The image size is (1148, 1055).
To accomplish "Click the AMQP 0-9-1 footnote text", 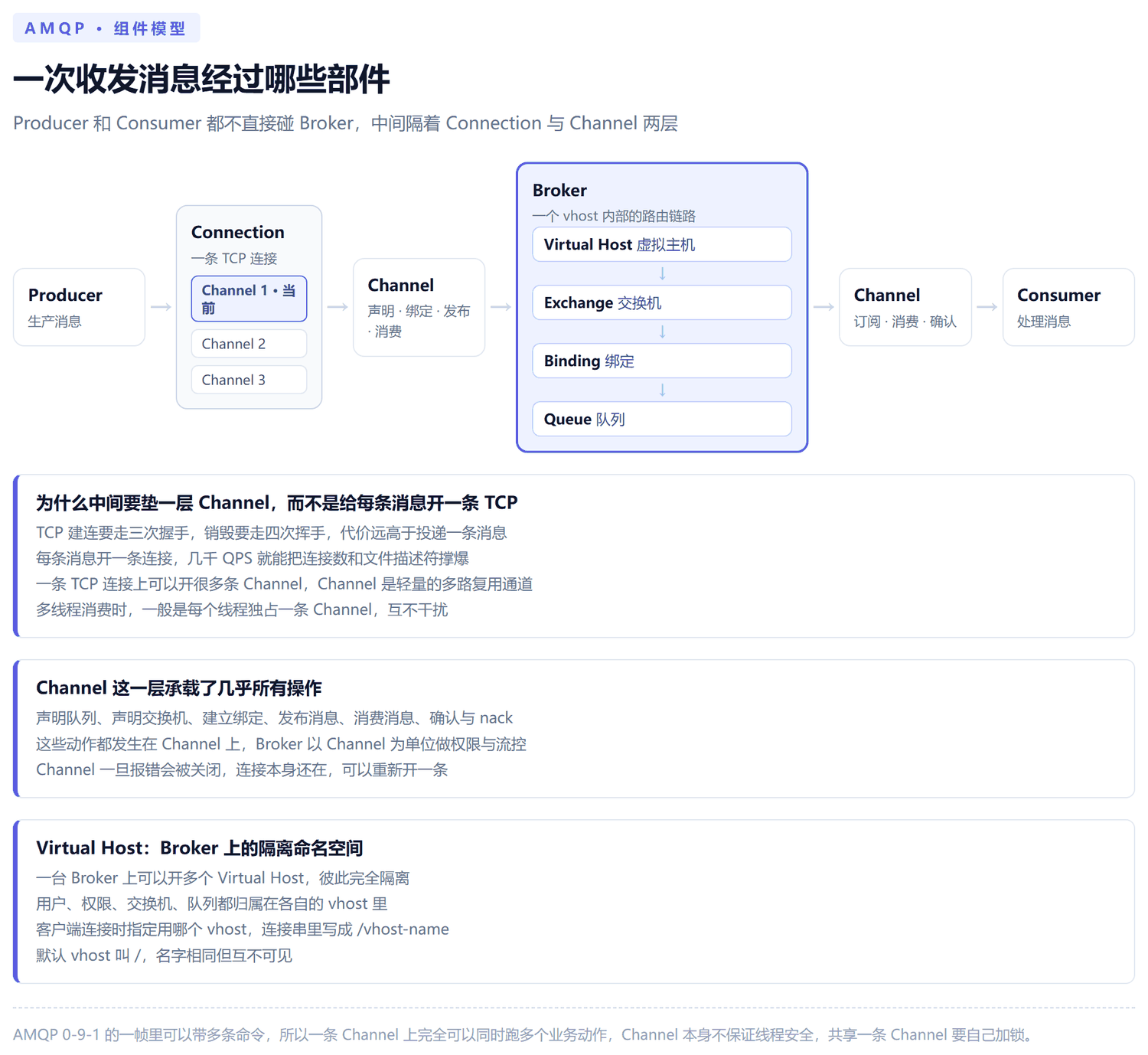I will pyautogui.click(x=526, y=1035).
